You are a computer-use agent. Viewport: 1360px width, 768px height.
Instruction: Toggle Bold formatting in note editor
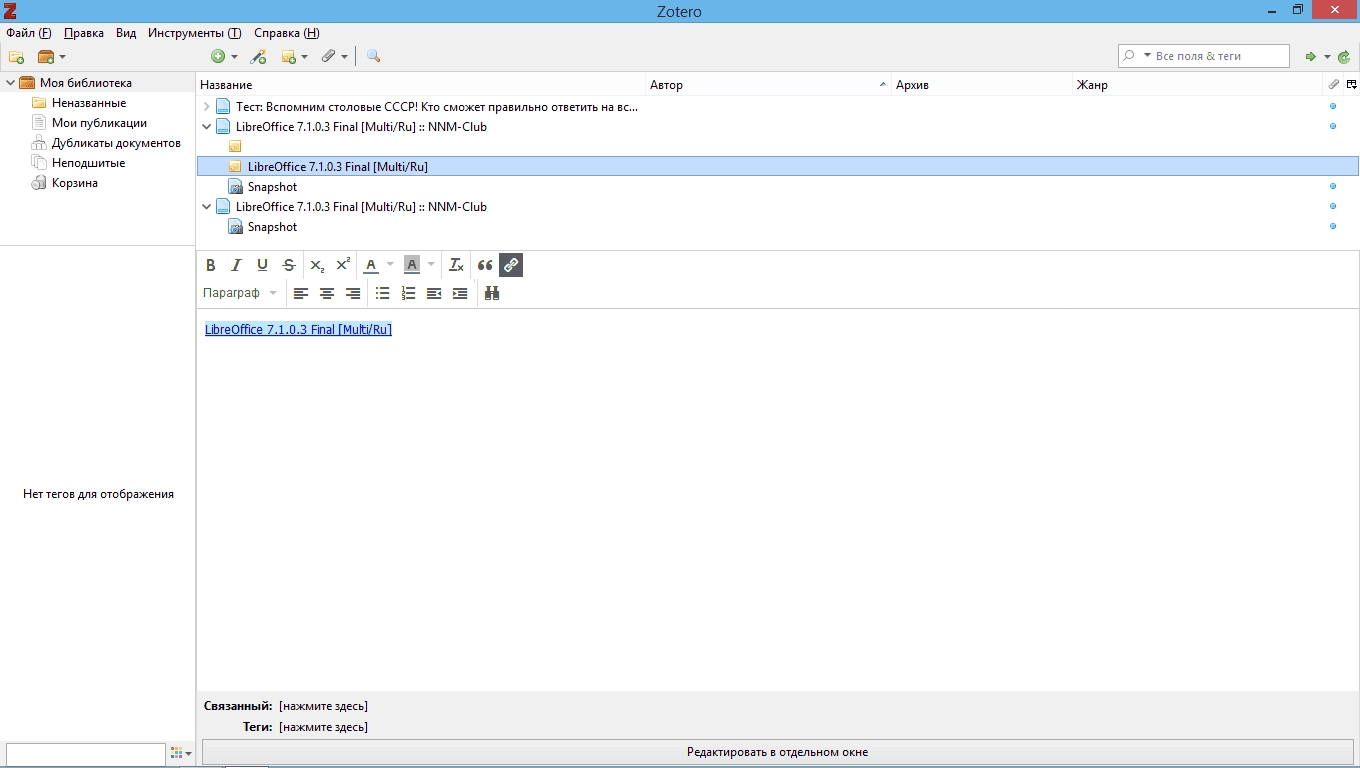point(210,265)
